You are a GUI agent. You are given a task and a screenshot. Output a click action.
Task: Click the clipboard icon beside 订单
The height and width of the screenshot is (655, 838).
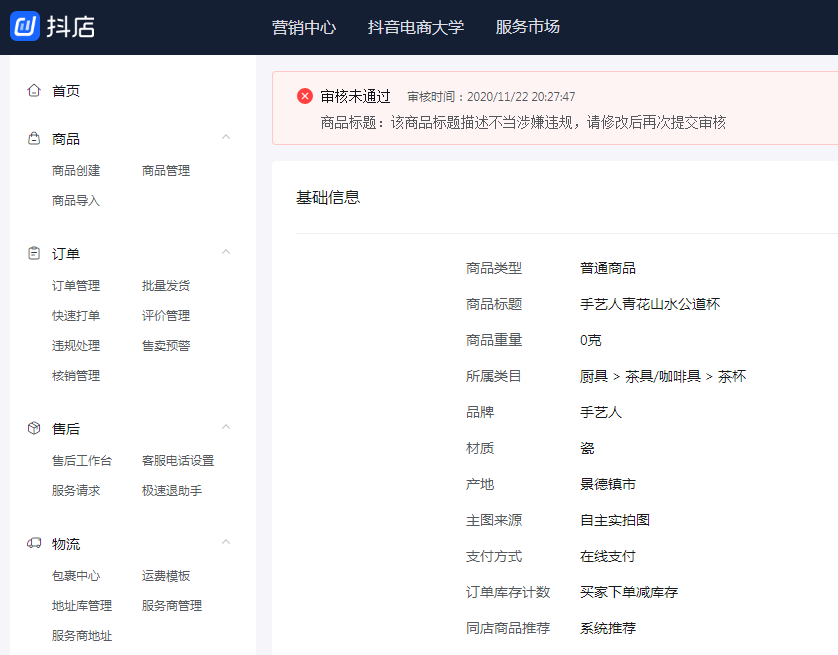34,254
